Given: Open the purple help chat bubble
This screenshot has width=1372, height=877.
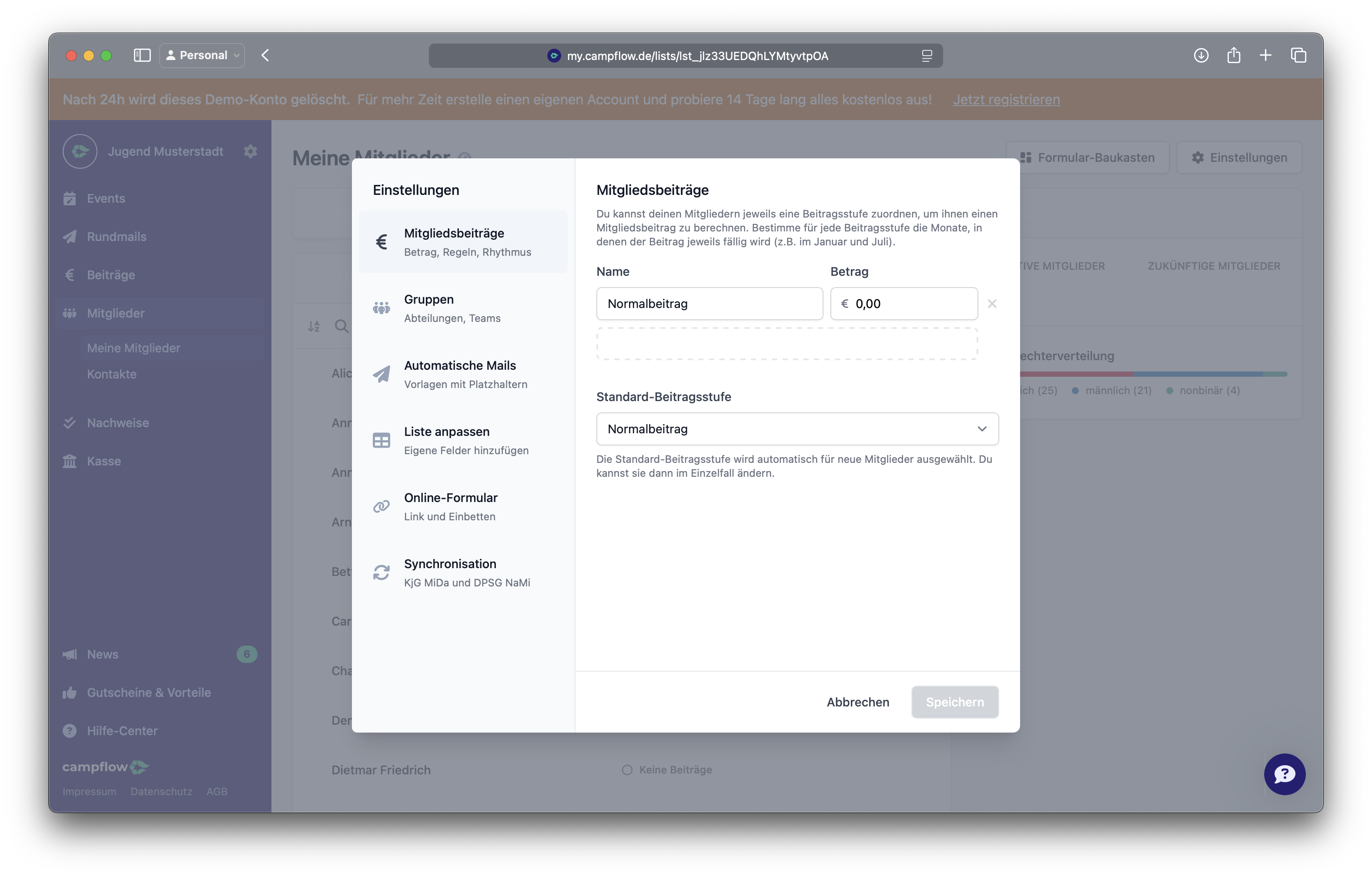Looking at the screenshot, I should tap(1284, 774).
